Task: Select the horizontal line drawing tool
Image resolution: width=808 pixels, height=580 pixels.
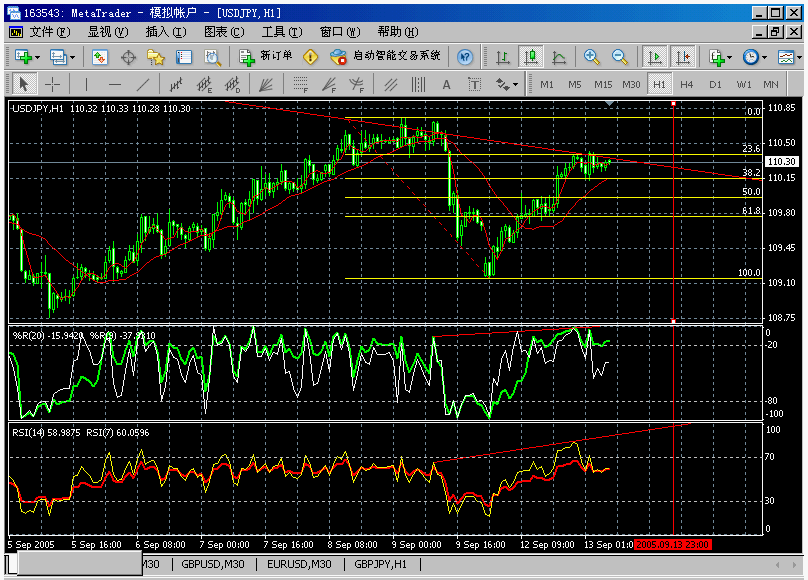Action: coord(115,85)
